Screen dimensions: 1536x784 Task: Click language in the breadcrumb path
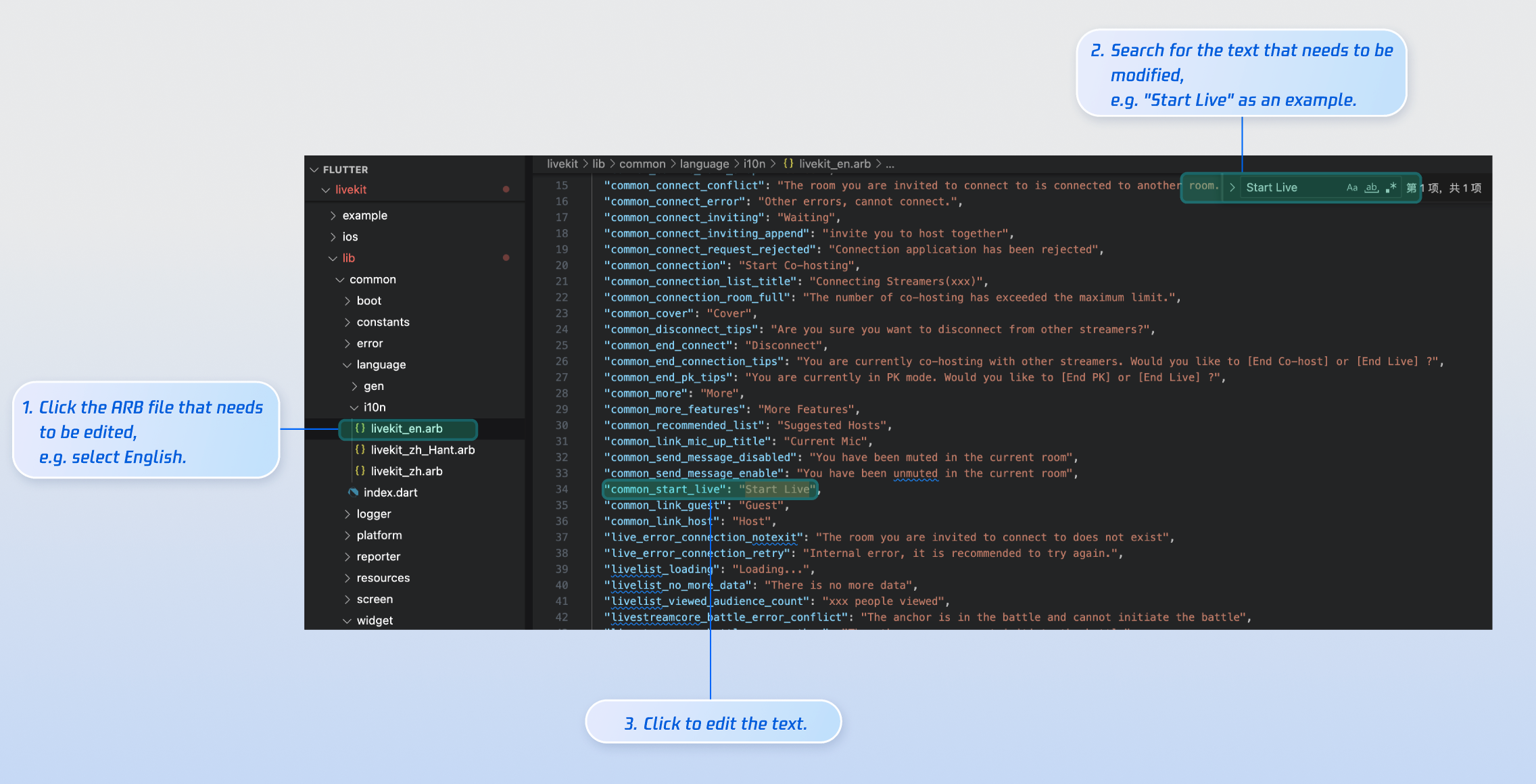[x=704, y=164]
